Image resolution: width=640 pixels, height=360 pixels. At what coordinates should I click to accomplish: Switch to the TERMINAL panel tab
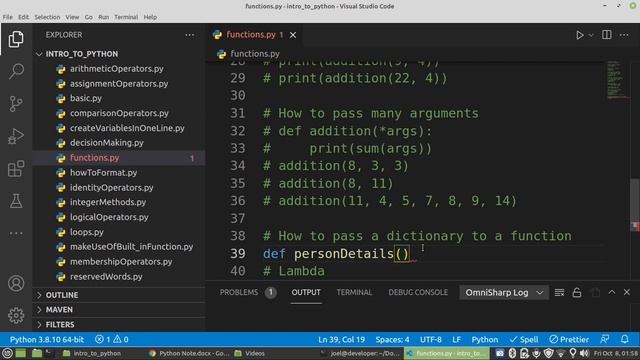click(354, 292)
